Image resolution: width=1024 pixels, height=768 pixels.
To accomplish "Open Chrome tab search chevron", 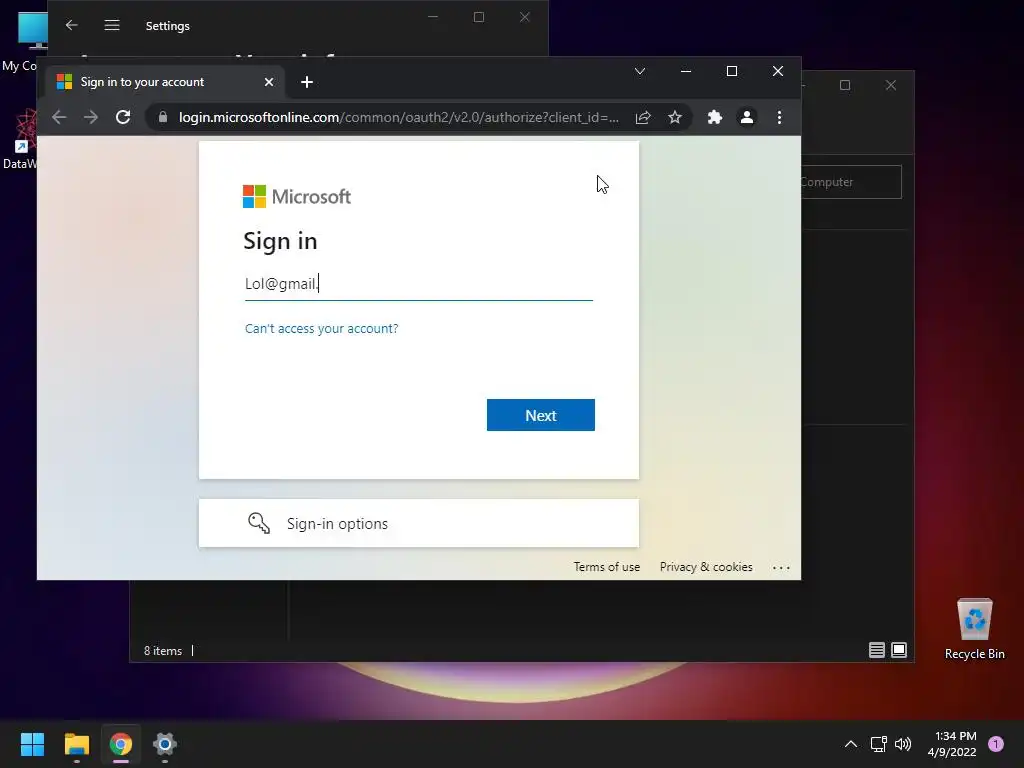I will (640, 71).
